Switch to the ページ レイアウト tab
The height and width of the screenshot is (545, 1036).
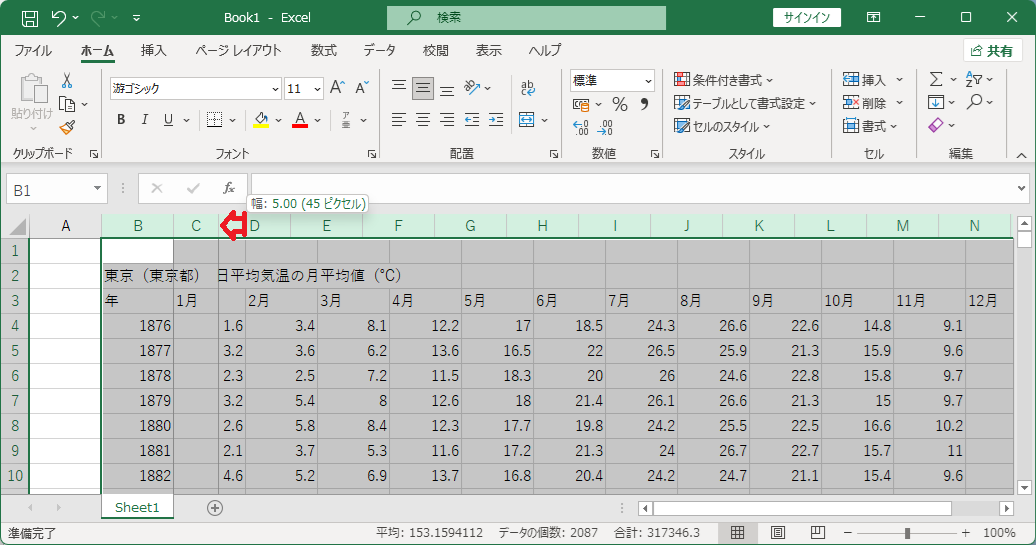point(238,50)
